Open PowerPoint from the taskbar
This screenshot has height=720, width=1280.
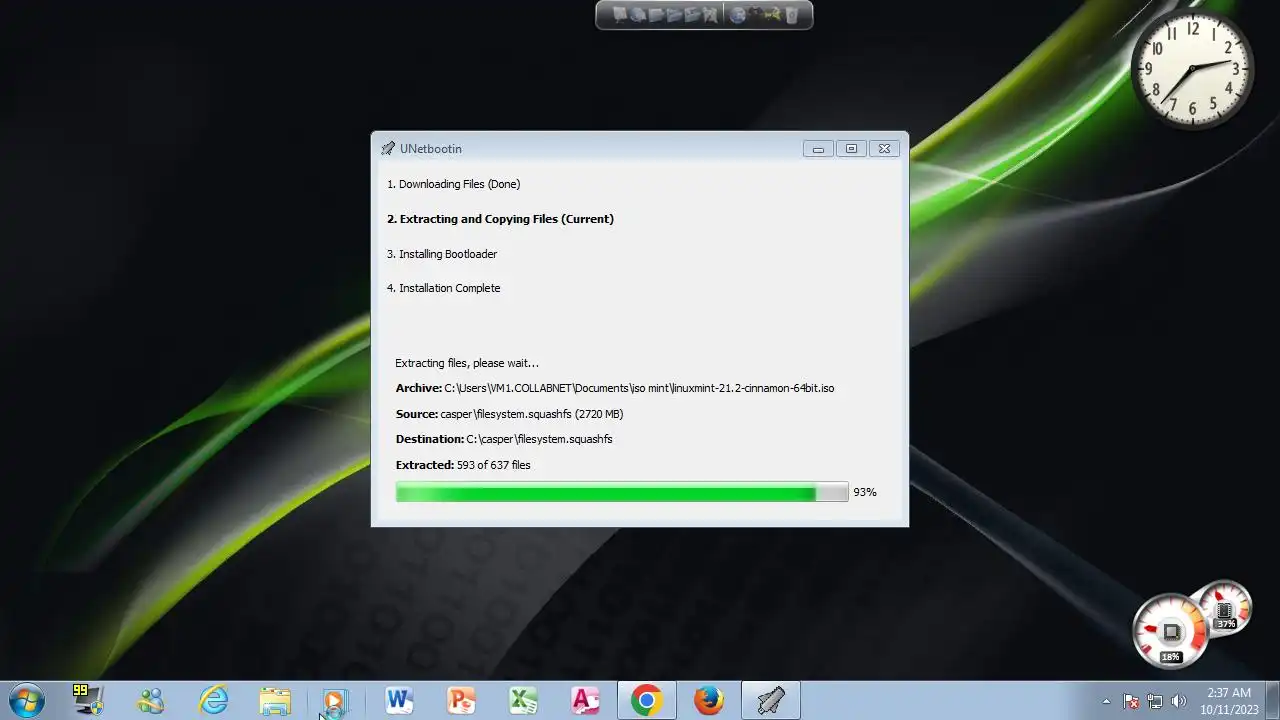[x=461, y=700]
